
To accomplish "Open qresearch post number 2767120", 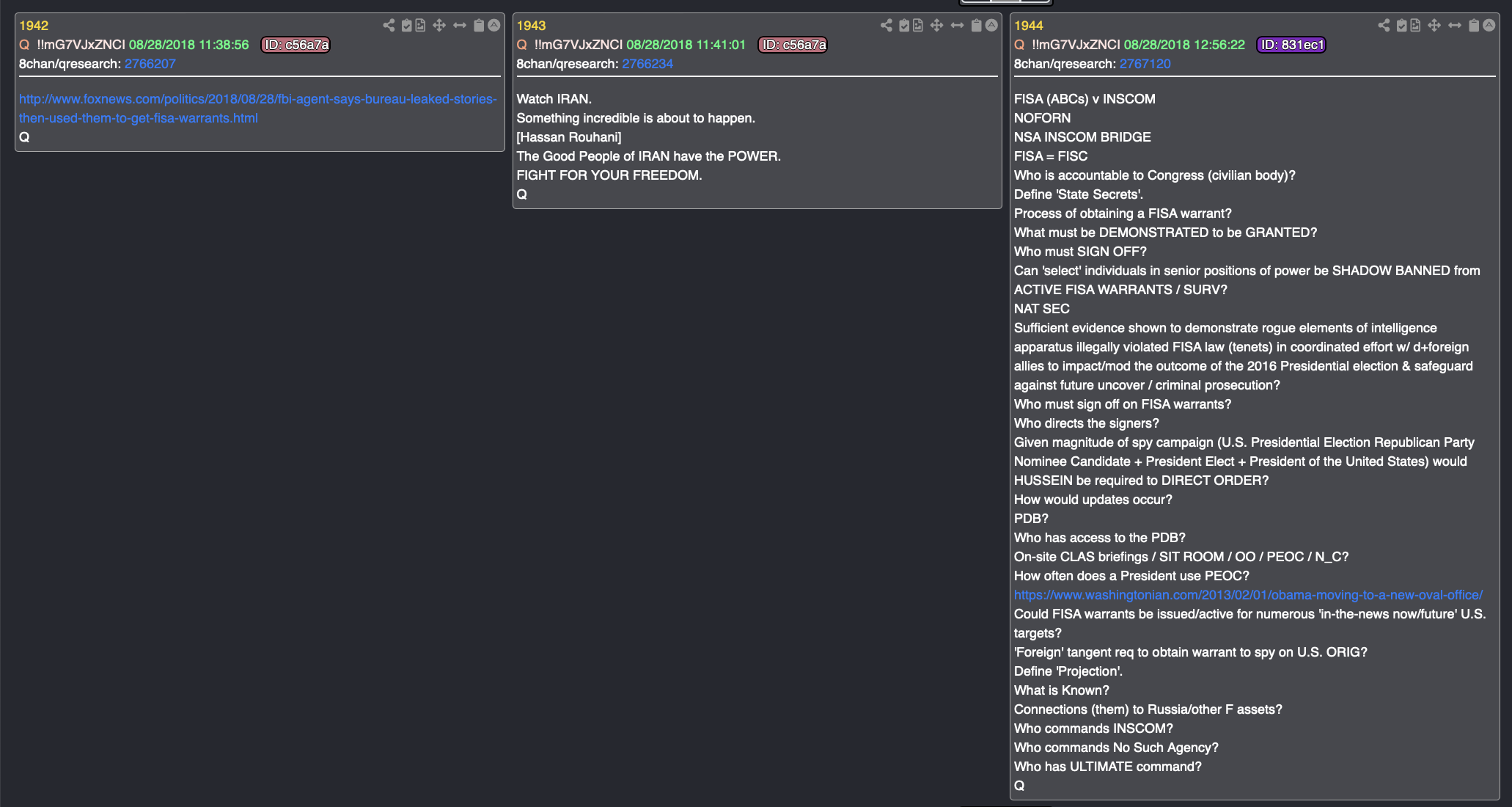I will [1145, 64].
